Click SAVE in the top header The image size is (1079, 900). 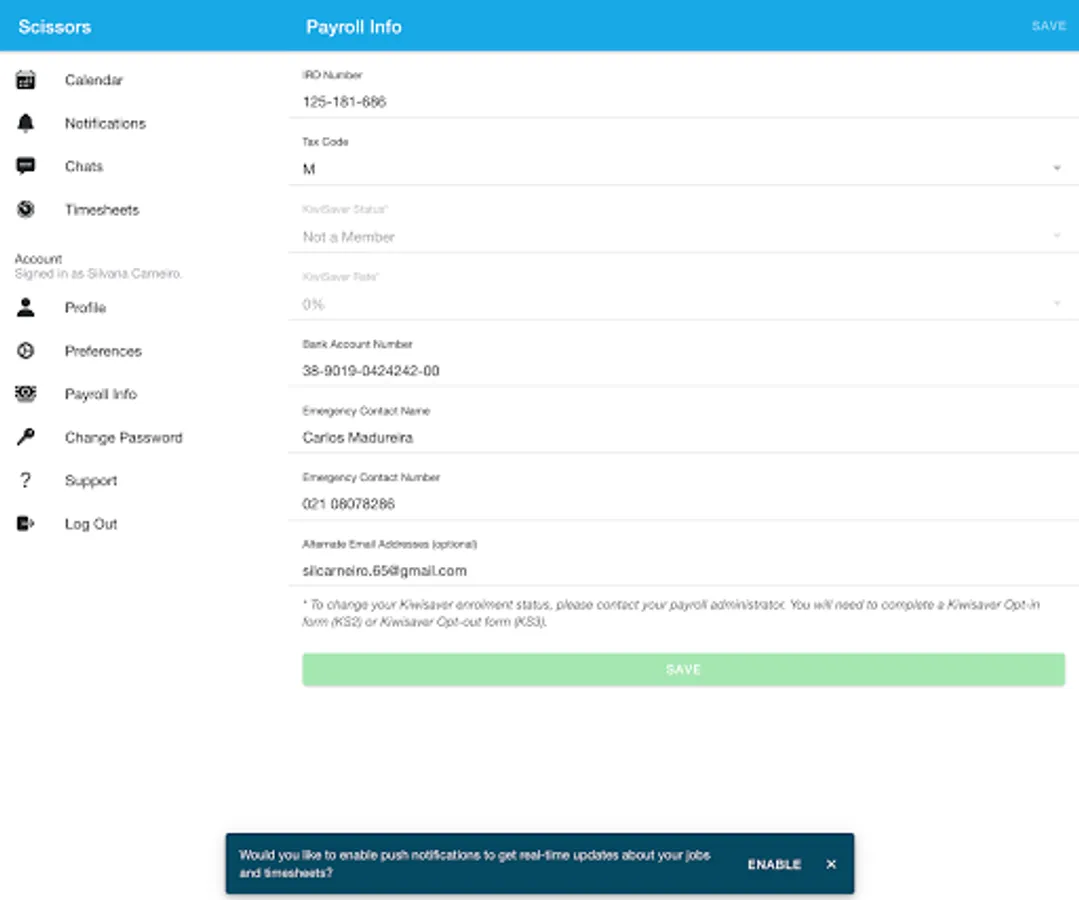[x=1049, y=26]
